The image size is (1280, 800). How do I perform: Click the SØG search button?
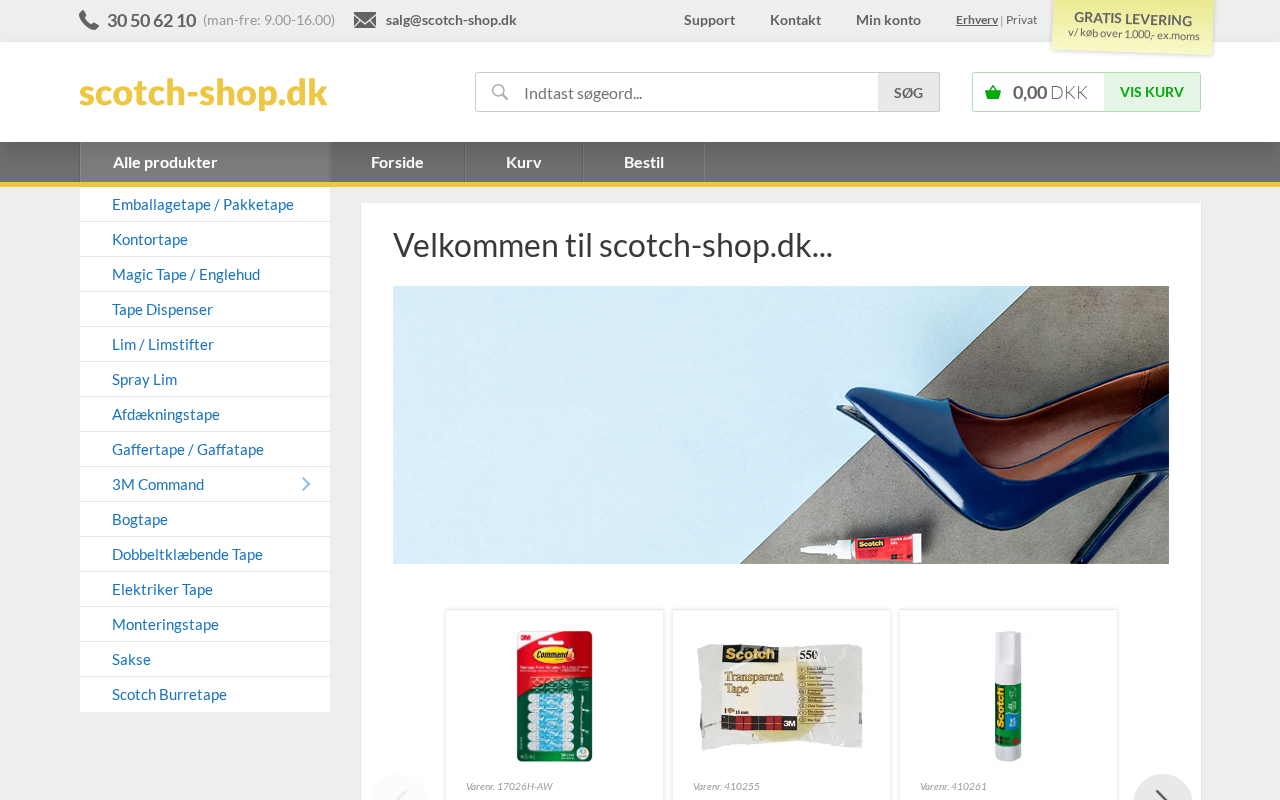coord(909,92)
